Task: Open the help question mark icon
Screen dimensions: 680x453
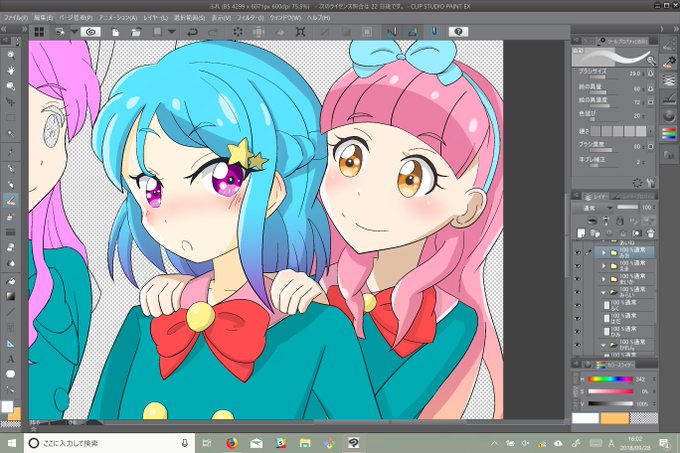Action: pos(458,32)
